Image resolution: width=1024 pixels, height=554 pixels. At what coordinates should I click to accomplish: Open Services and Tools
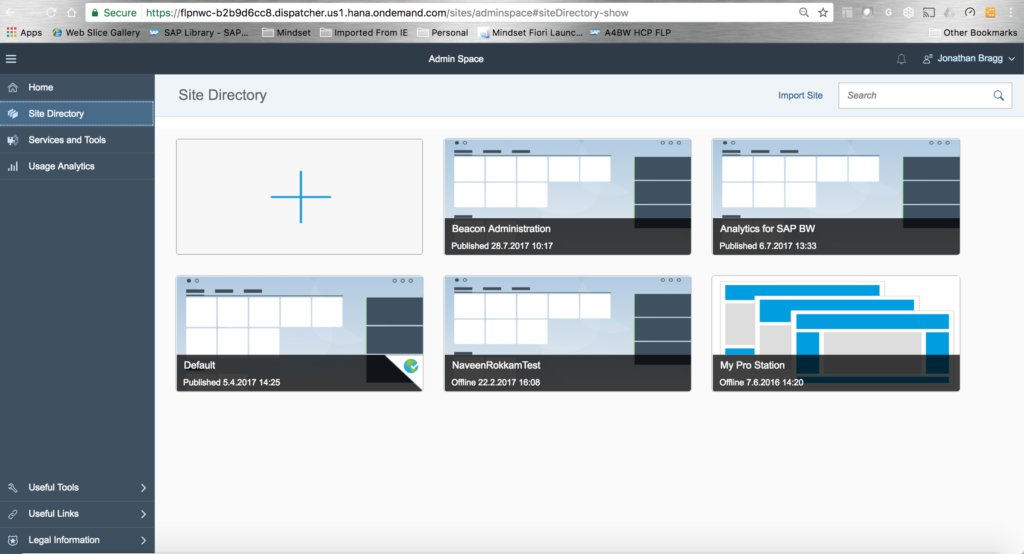coord(77,140)
